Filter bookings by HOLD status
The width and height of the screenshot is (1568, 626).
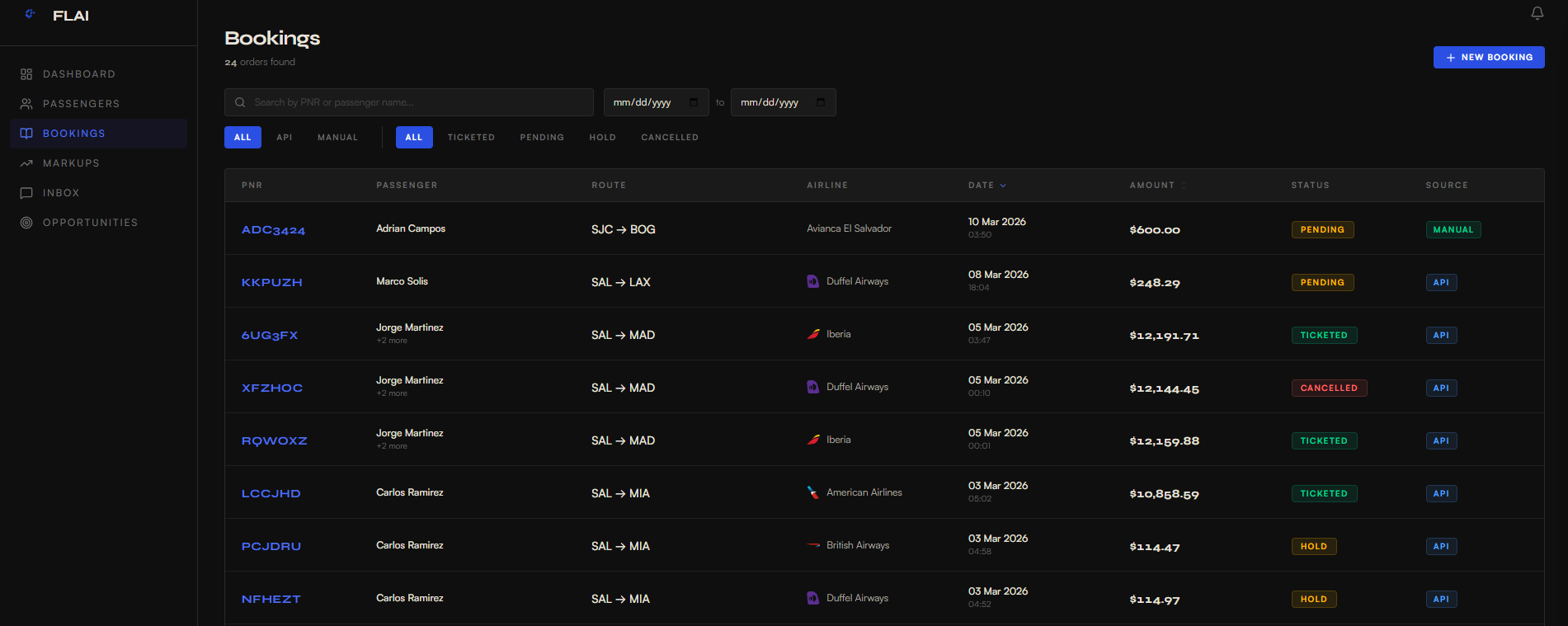tap(602, 138)
